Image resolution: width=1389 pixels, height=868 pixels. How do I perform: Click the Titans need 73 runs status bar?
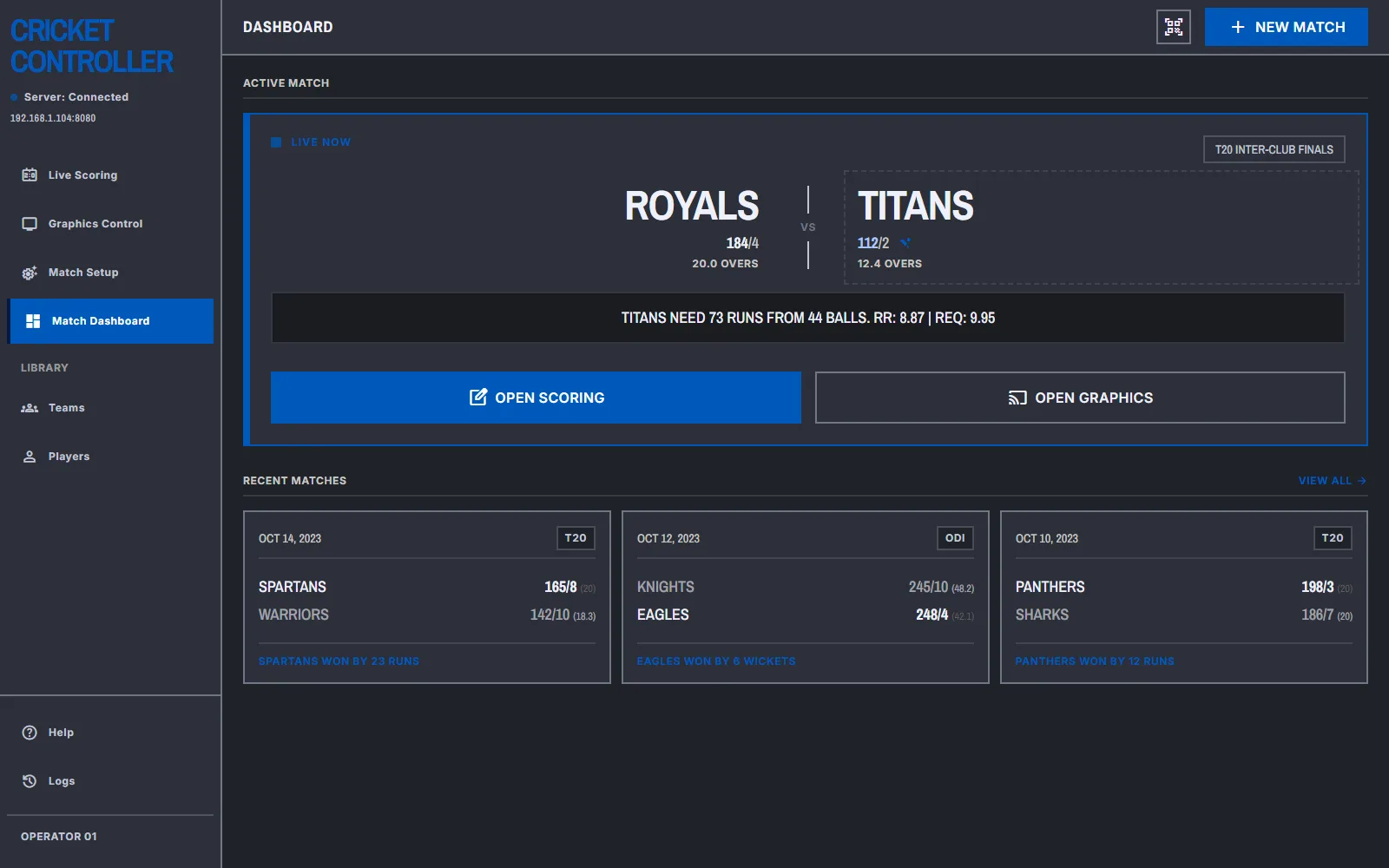coord(808,318)
